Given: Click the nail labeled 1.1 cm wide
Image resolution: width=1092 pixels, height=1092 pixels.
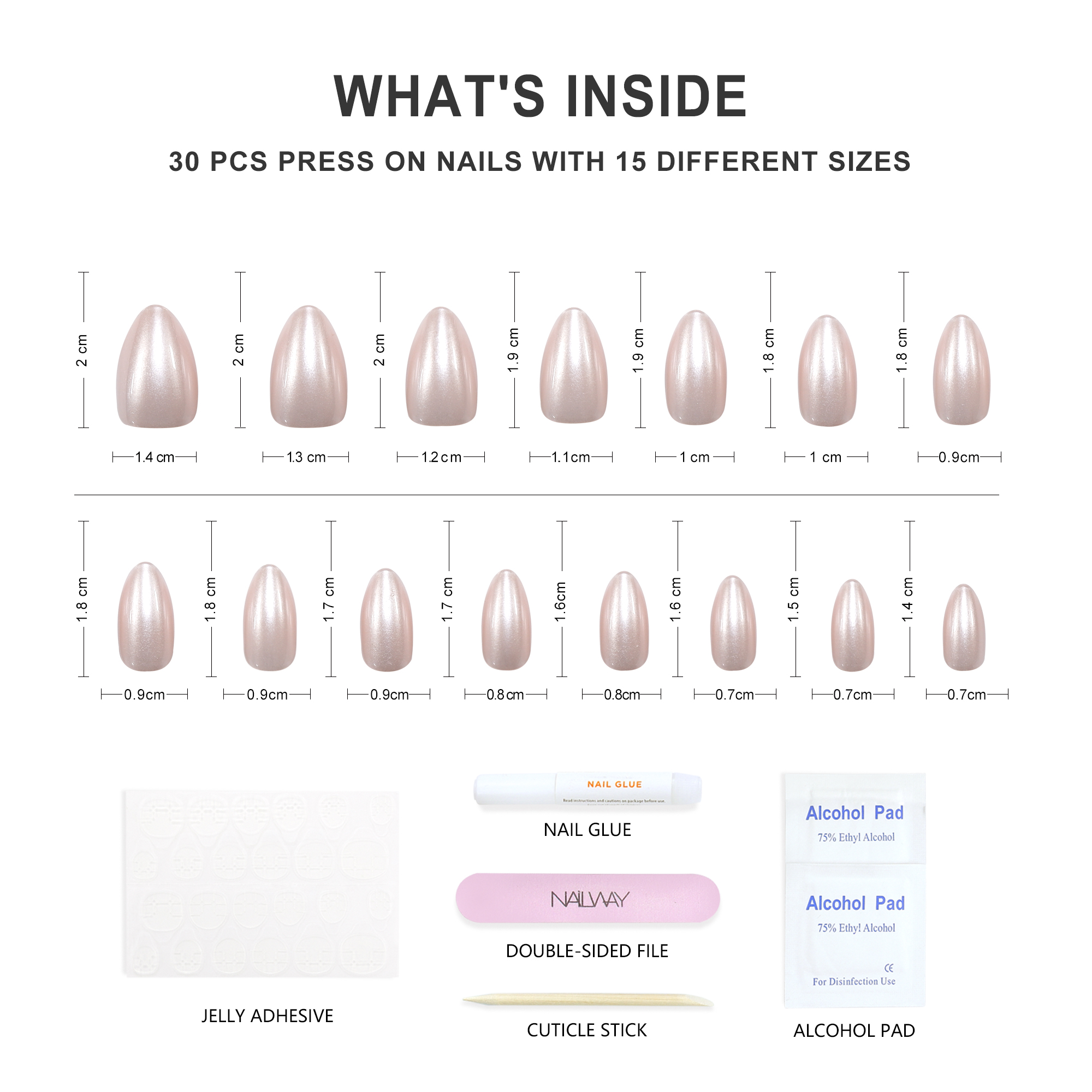Looking at the screenshot, I should pos(574,366).
